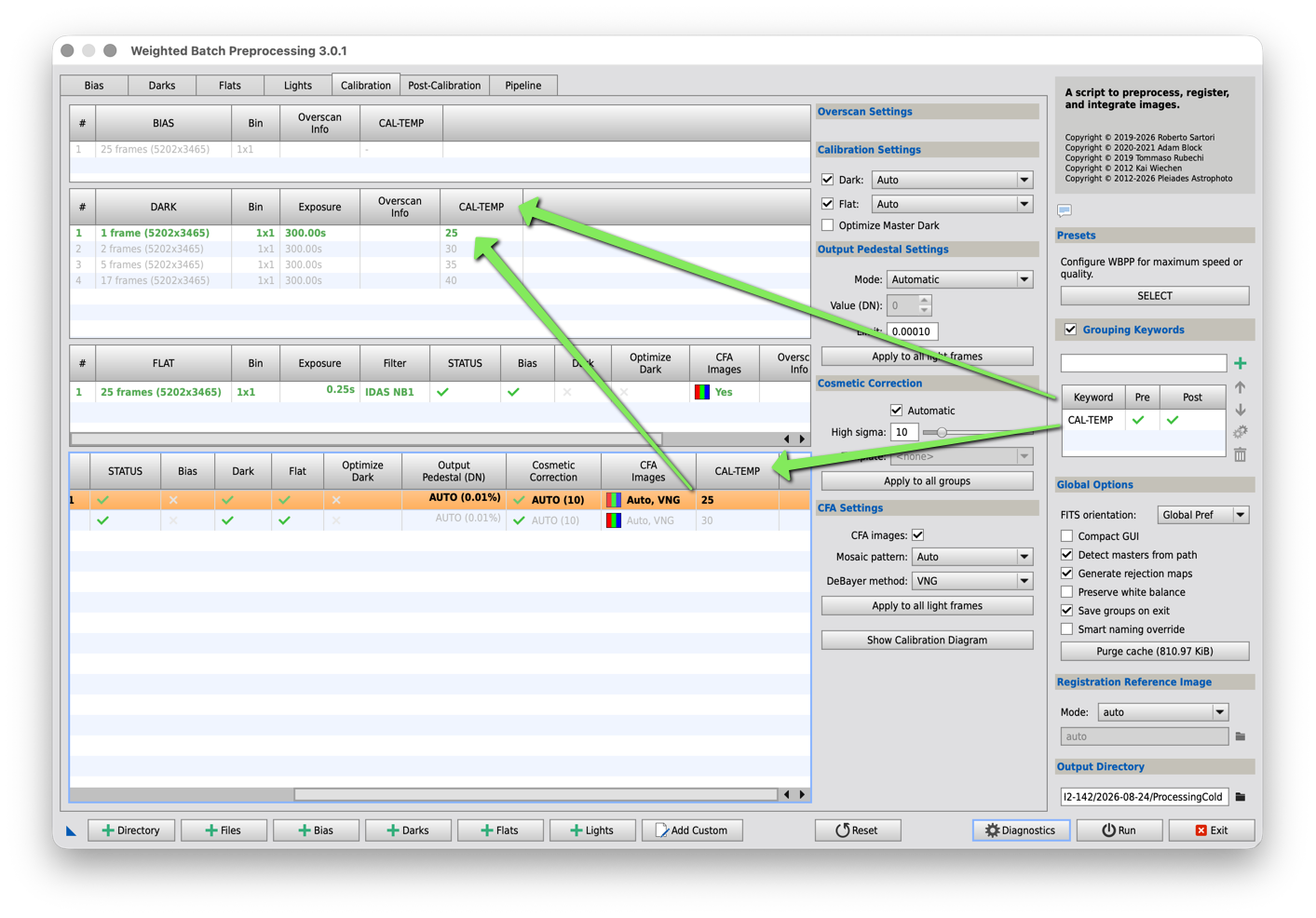Toggle Generate rejection maps
The image size is (1316, 918).
[x=1066, y=574]
